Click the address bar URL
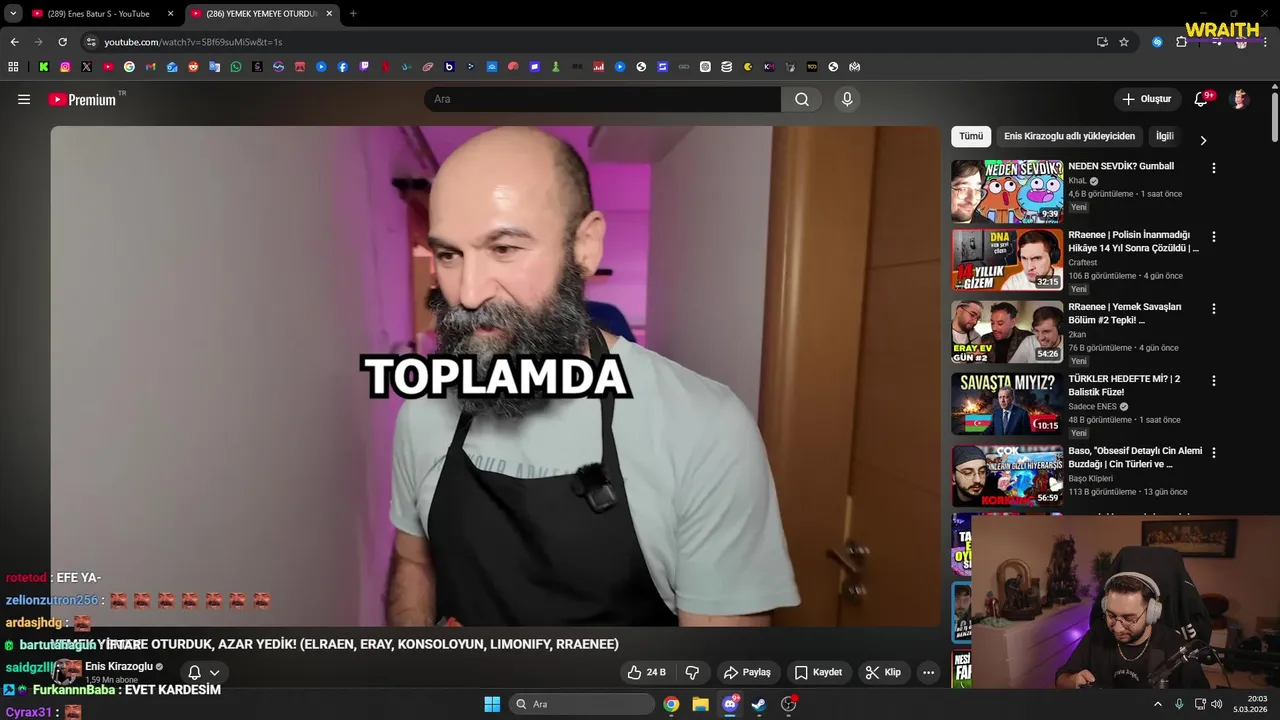1280x720 pixels. coord(193,42)
